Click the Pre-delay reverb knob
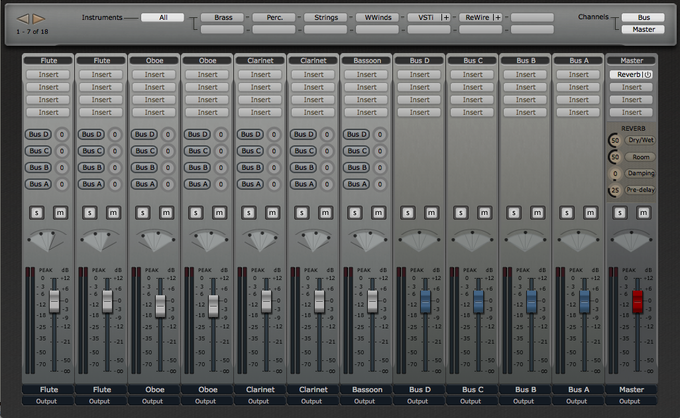This screenshot has height=418, width=680. click(x=615, y=190)
